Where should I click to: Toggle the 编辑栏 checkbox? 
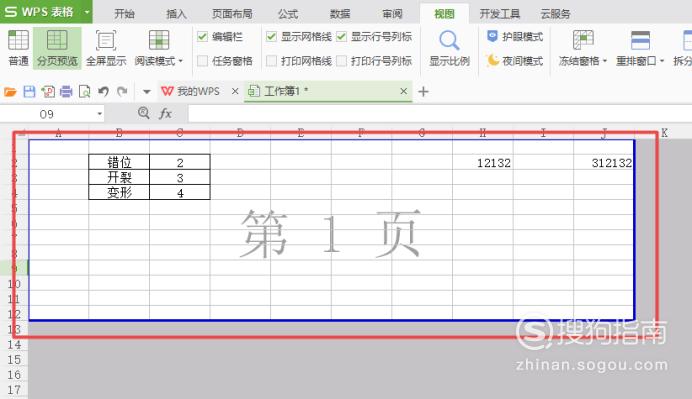click(203, 37)
